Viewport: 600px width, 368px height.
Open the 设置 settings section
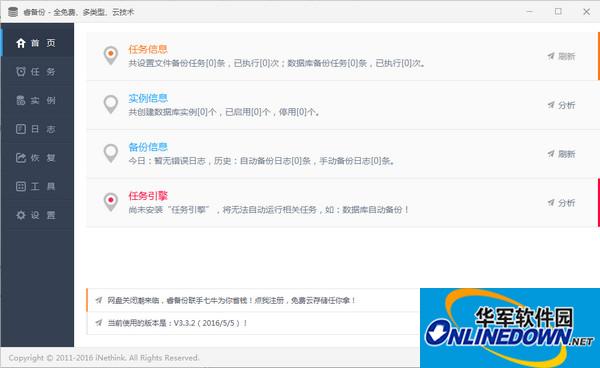[x=37, y=215]
